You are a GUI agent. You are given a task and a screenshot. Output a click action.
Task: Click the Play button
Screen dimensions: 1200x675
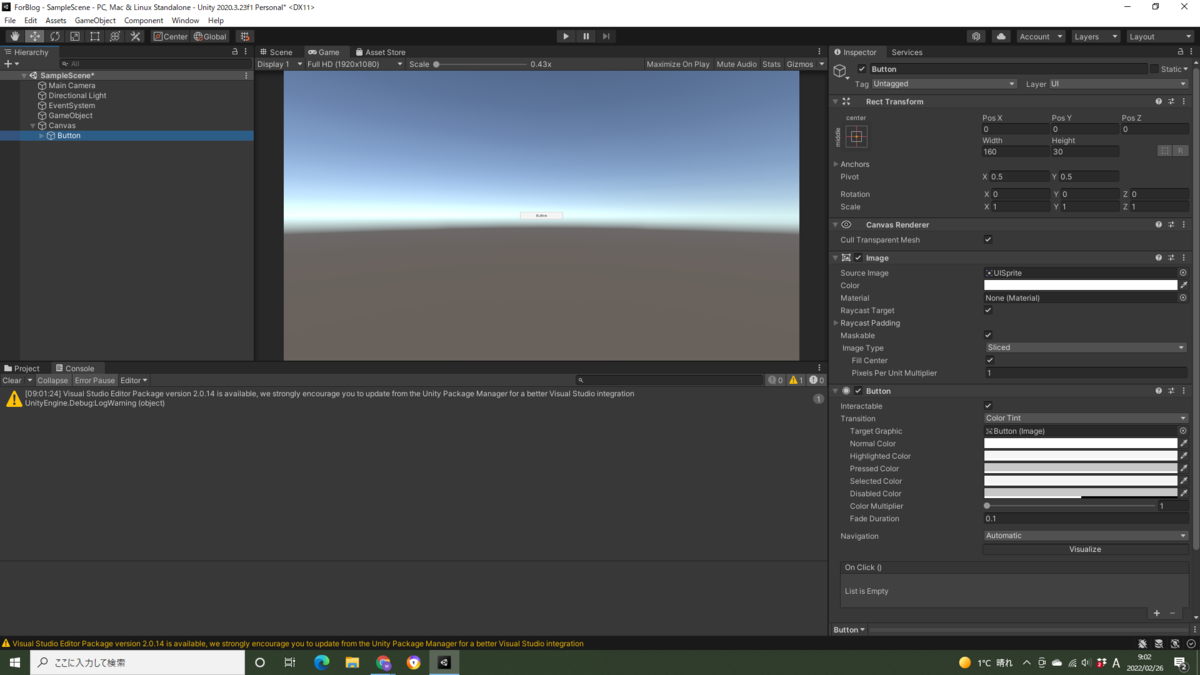(x=566, y=36)
